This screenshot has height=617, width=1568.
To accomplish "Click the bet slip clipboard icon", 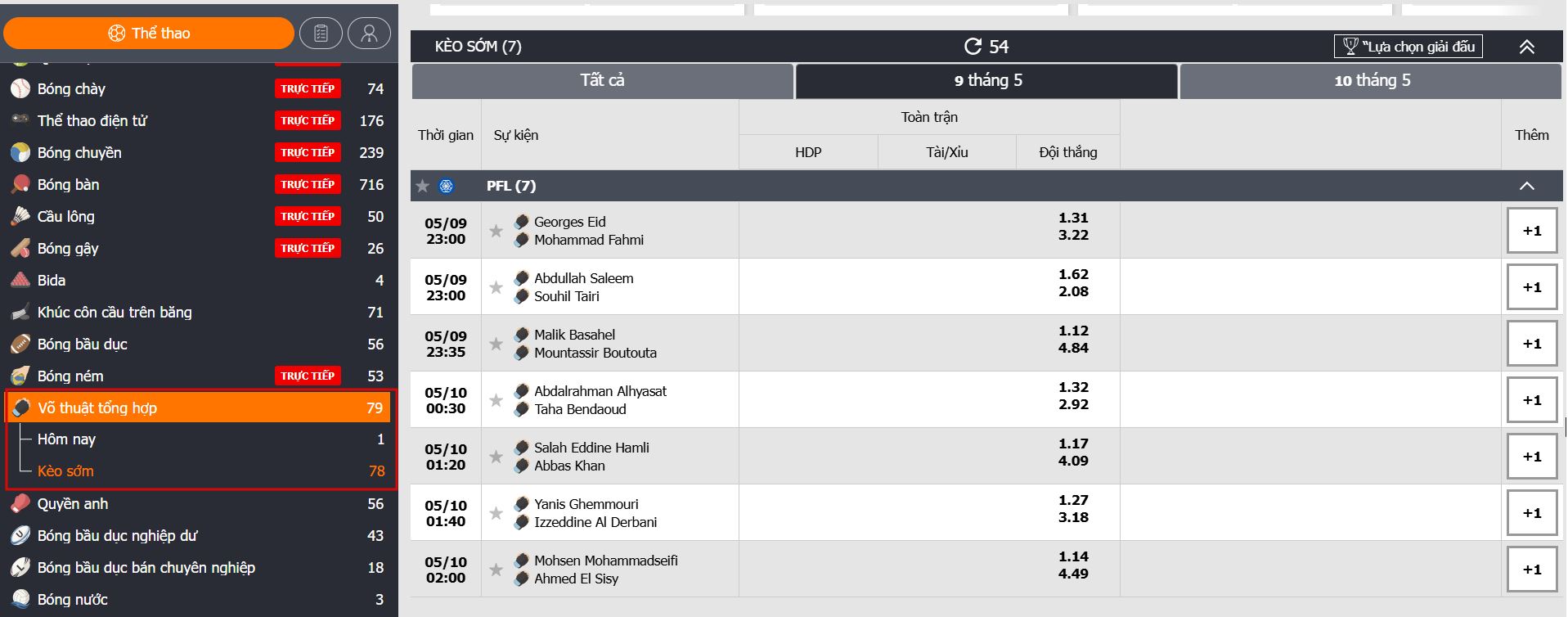I will point(321,34).
